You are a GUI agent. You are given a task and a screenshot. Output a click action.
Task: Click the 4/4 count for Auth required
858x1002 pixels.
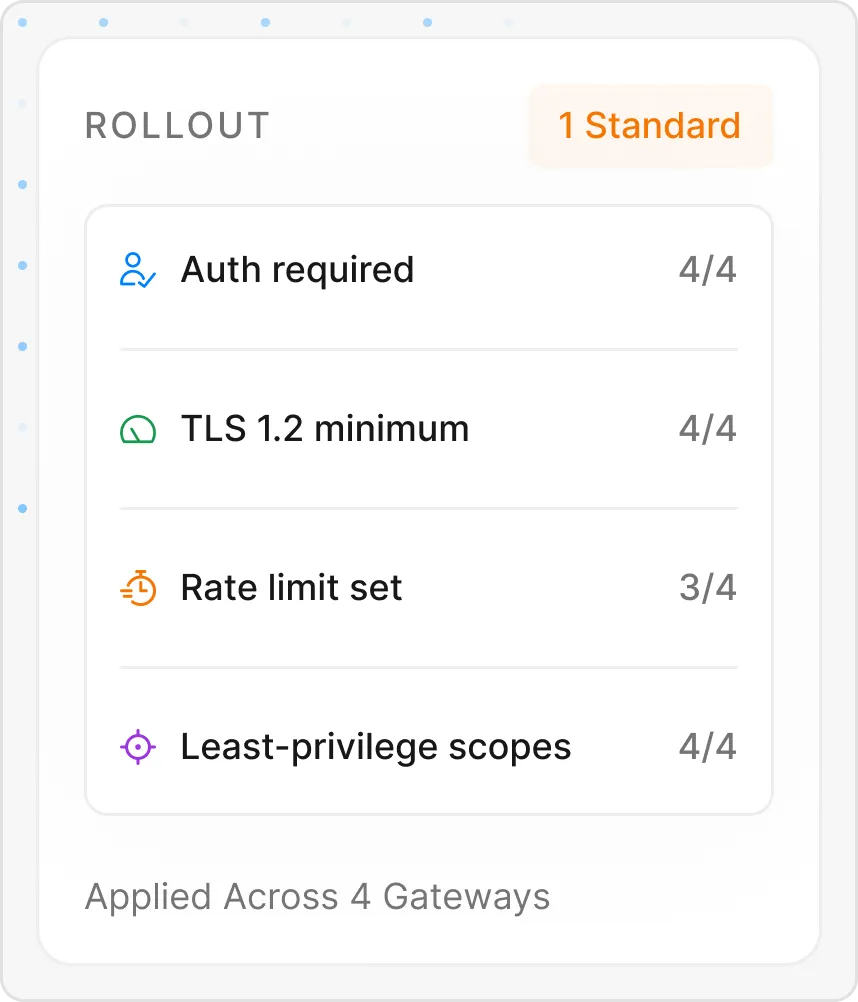[x=707, y=270]
